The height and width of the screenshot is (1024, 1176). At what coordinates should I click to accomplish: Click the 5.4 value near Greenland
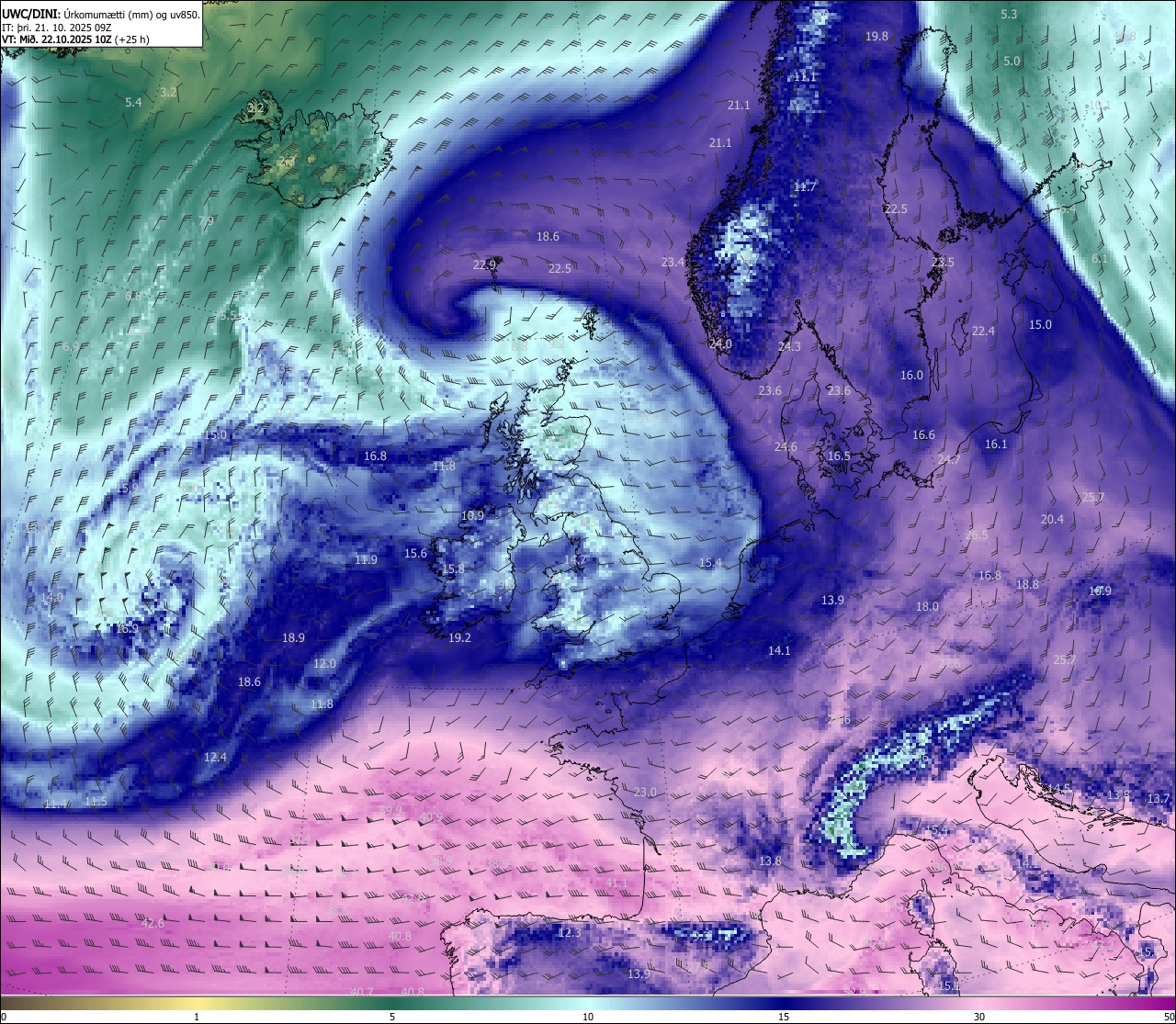[133, 102]
